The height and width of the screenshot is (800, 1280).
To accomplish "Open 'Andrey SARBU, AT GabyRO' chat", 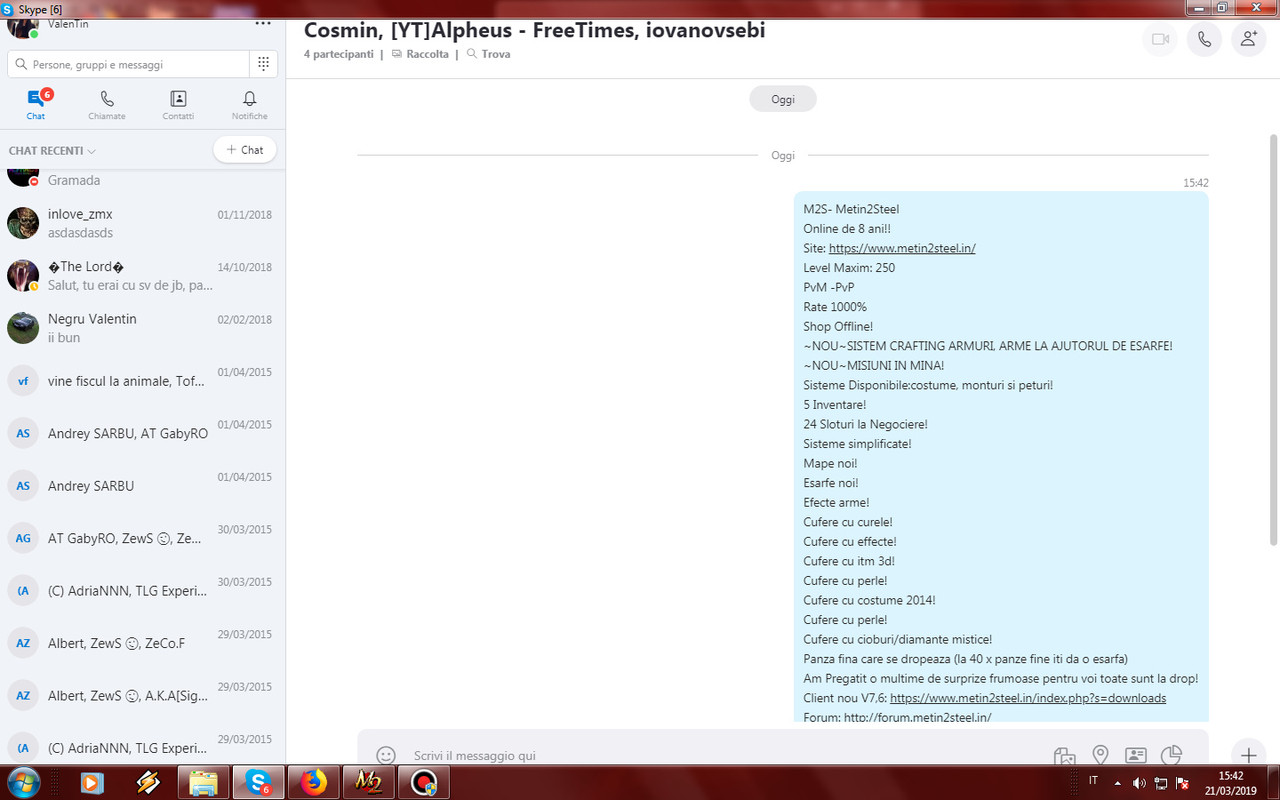I will [143, 433].
